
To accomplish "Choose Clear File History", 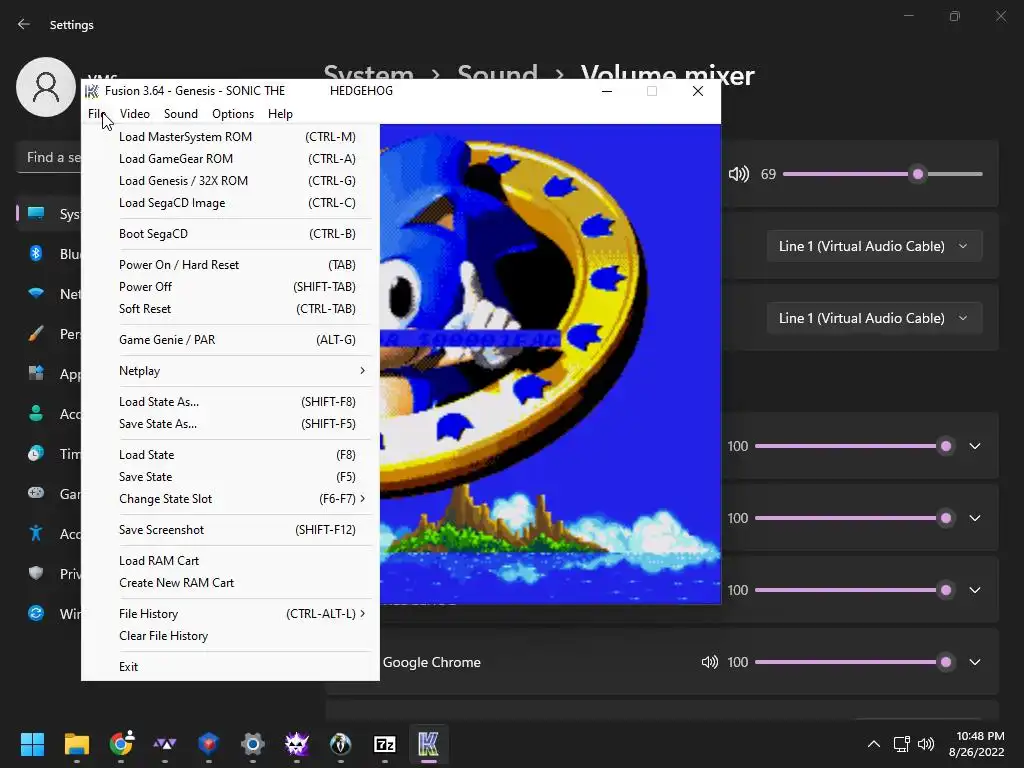I will pyautogui.click(x=231, y=636).
